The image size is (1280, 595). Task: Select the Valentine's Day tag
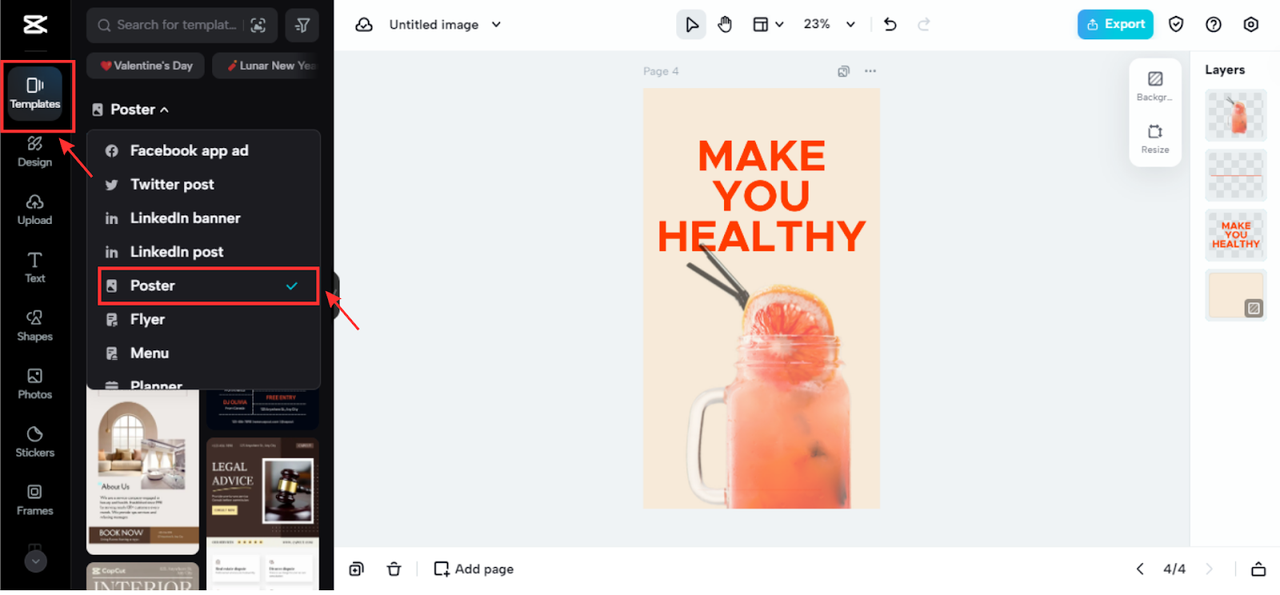[x=146, y=66]
